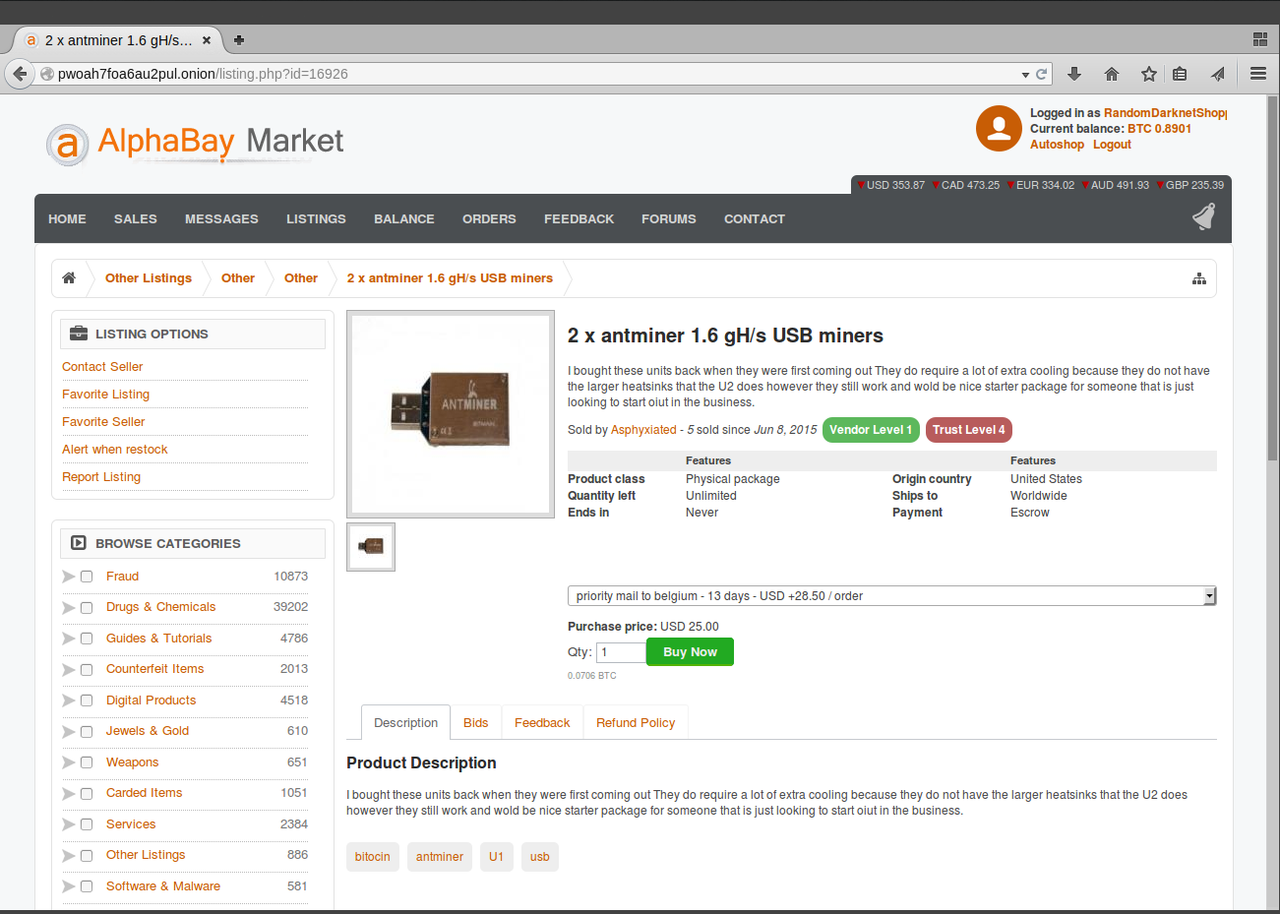Viewport: 1280px width, 914px height.
Task: Click the site identity globe icon
Action: click(x=46, y=74)
